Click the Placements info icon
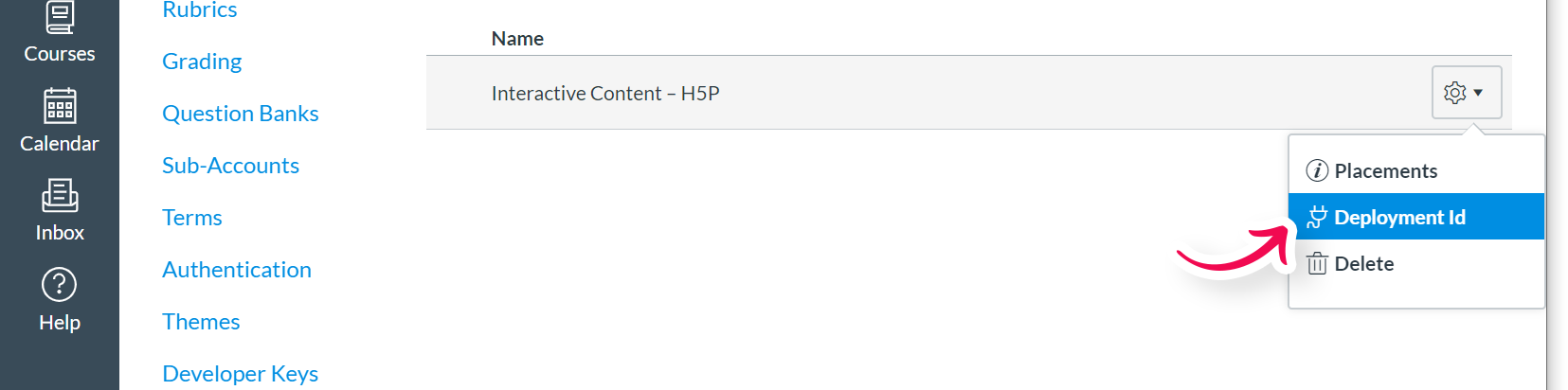The height and width of the screenshot is (390, 1568). point(1317,170)
